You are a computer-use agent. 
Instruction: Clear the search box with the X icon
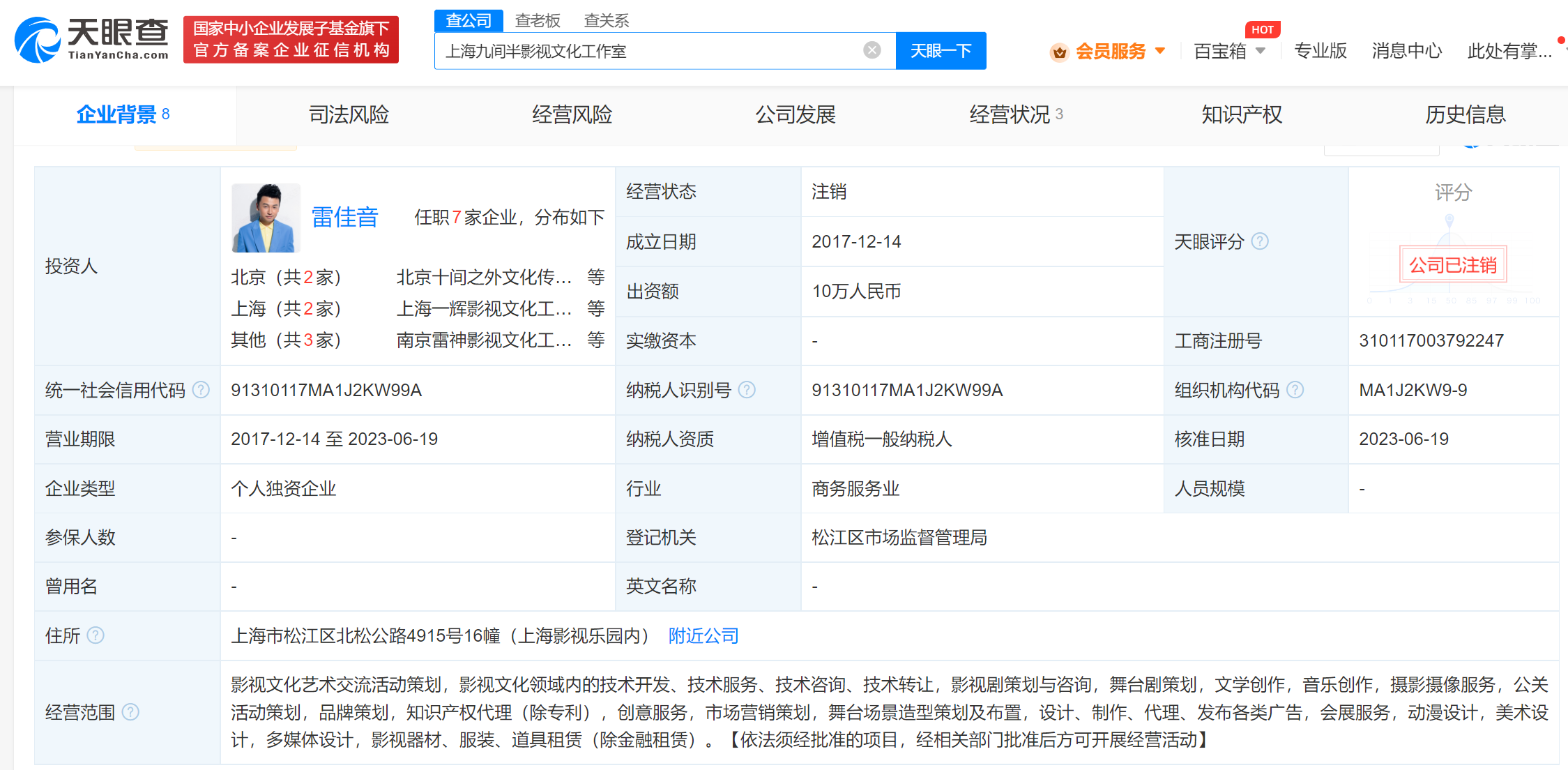pyautogui.click(x=871, y=50)
